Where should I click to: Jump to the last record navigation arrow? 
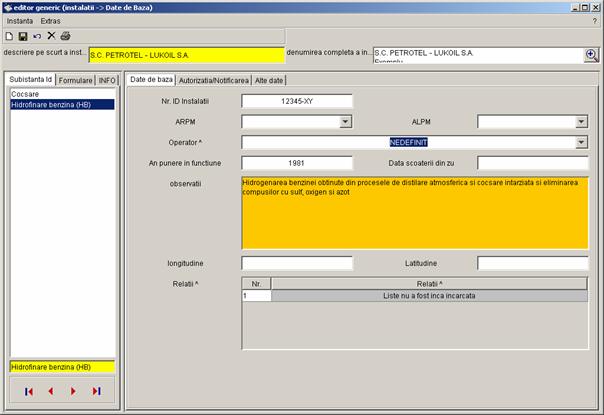pyautogui.click(x=96, y=391)
